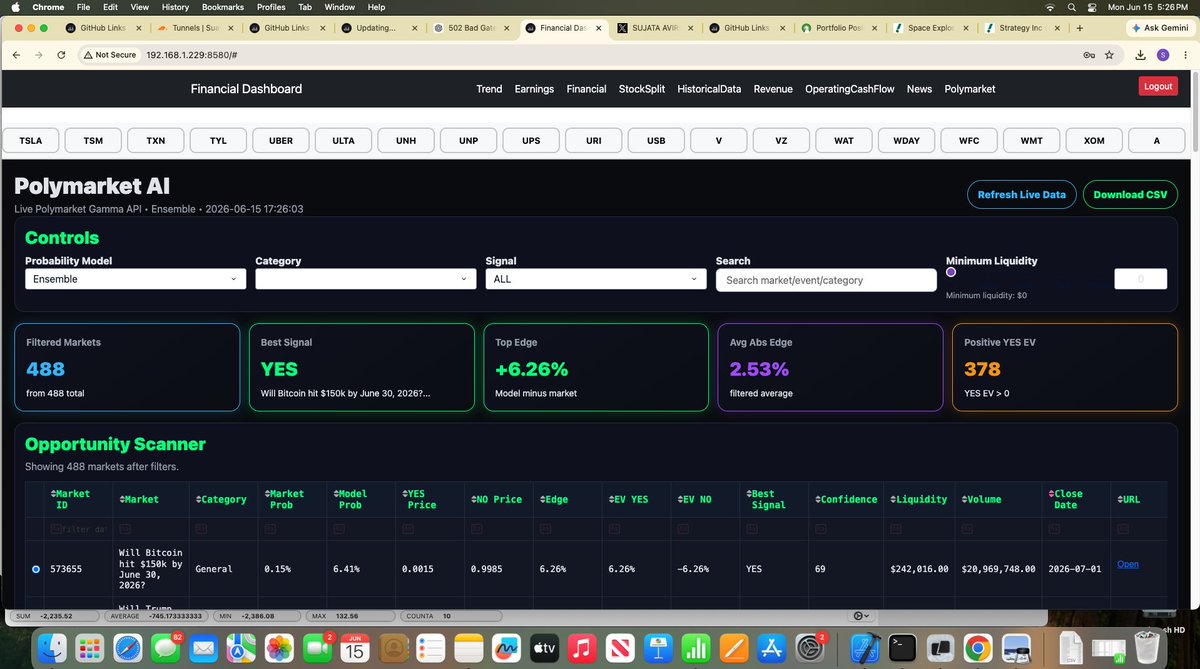1200x669 pixels.
Task: Open new tab with plus button
Action: pyautogui.click(x=1080, y=28)
